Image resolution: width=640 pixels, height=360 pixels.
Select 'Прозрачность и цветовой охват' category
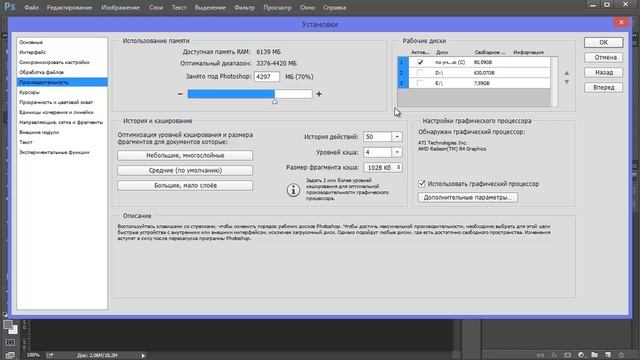click(x=62, y=102)
